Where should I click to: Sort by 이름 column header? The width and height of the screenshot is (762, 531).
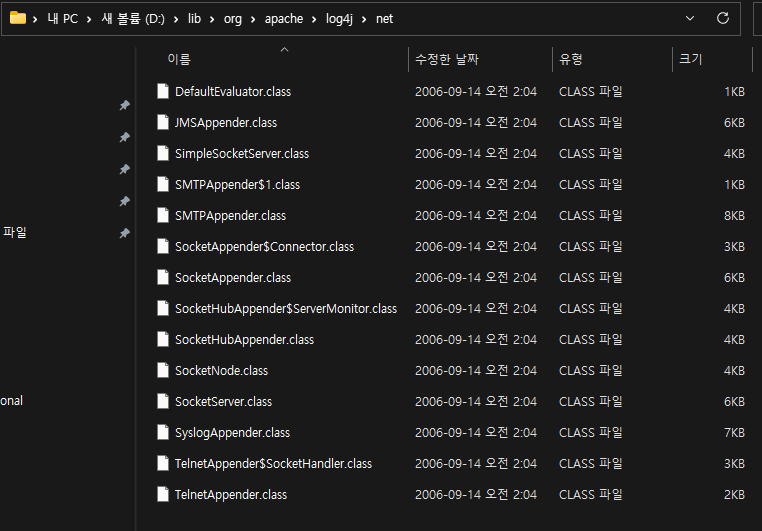point(179,59)
